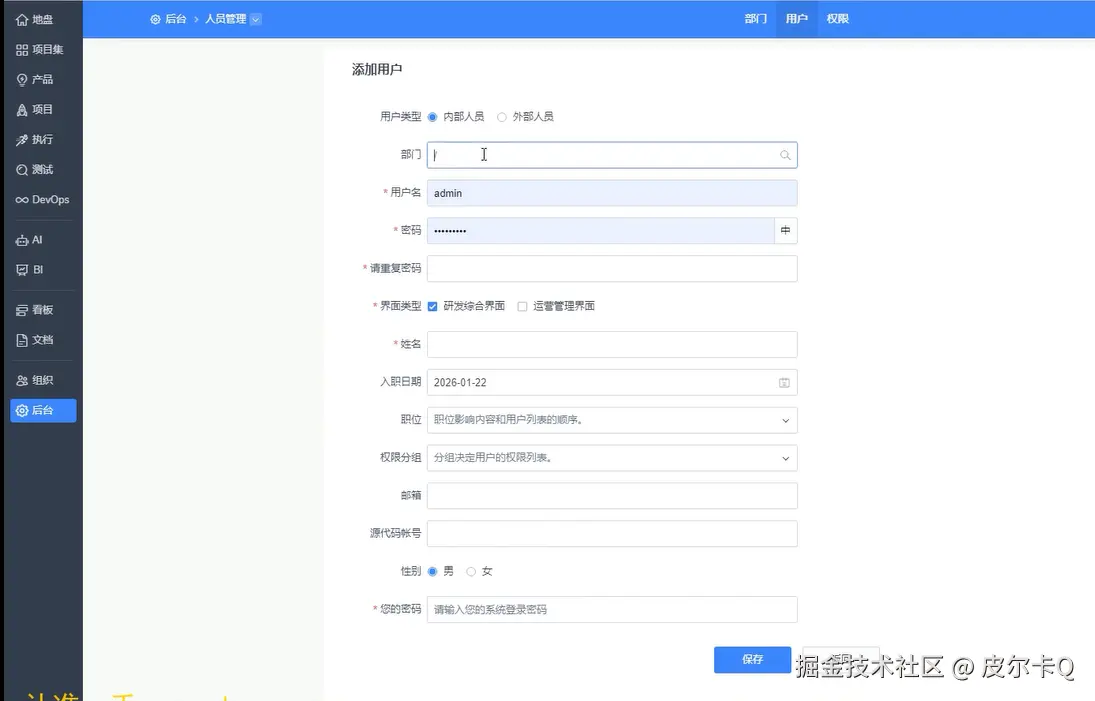This screenshot has height=701, width=1095.
Task: Click 后台 link in breadcrumb
Action: 176,20
